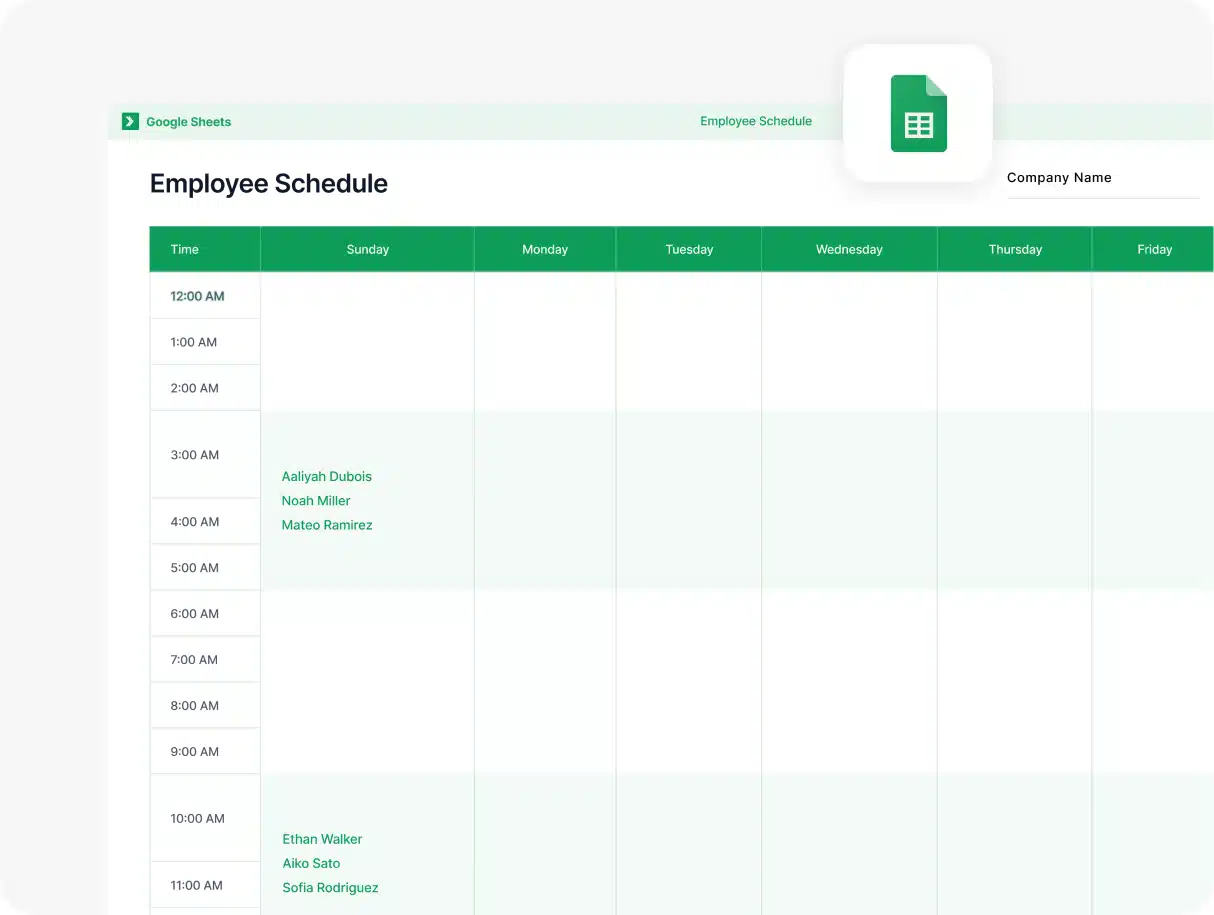Select 'Aaliyah Dubois' in the Sunday column
This screenshot has width=1214, height=915.
coord(326,476)
